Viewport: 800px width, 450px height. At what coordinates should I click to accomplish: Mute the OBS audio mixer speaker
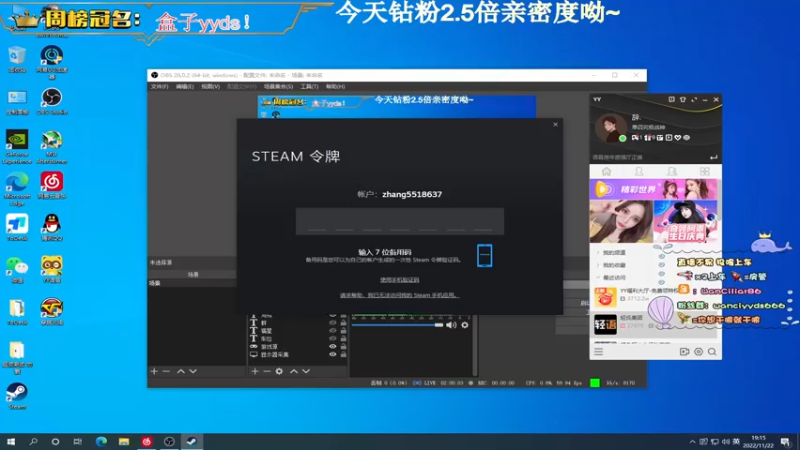[x=451, y=325]
